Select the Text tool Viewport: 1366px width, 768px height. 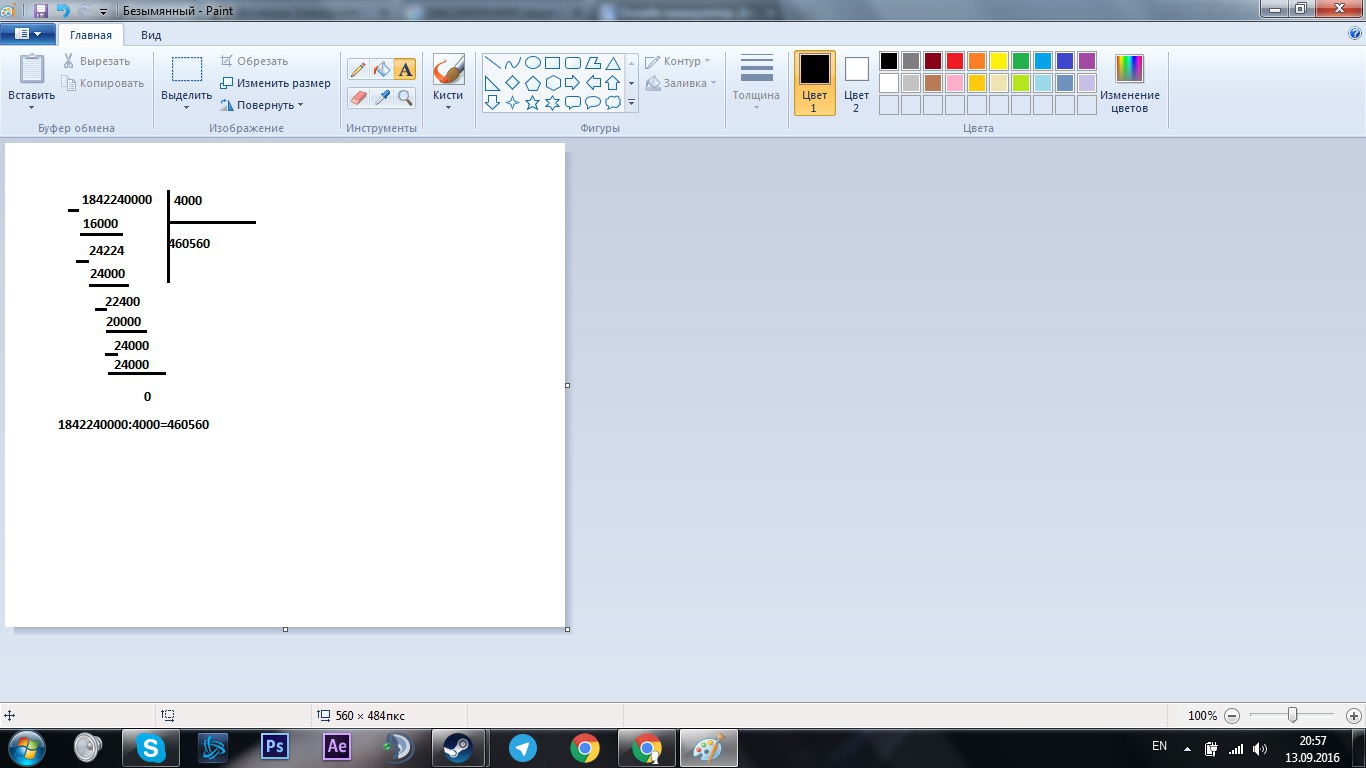click(x=405, y=69)
